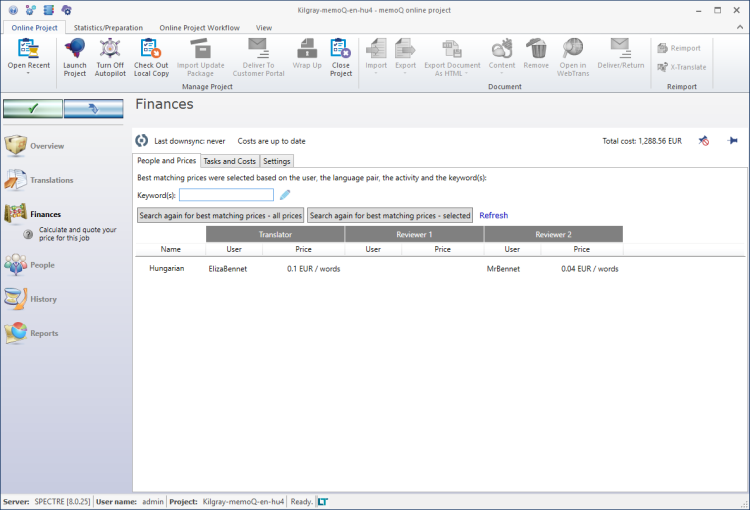Click the Reviewer 1 column group header

point(414,234)
